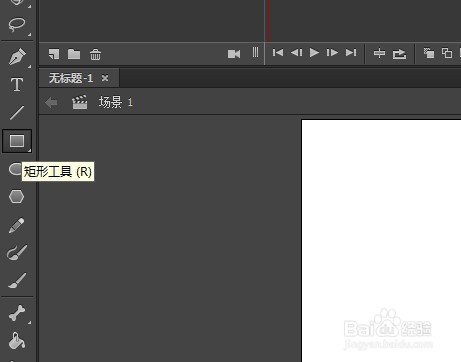Image resolution: width=461 pixels, height=362 pixels.
Task: Select the Pencil tool
Action: (16, 225)
